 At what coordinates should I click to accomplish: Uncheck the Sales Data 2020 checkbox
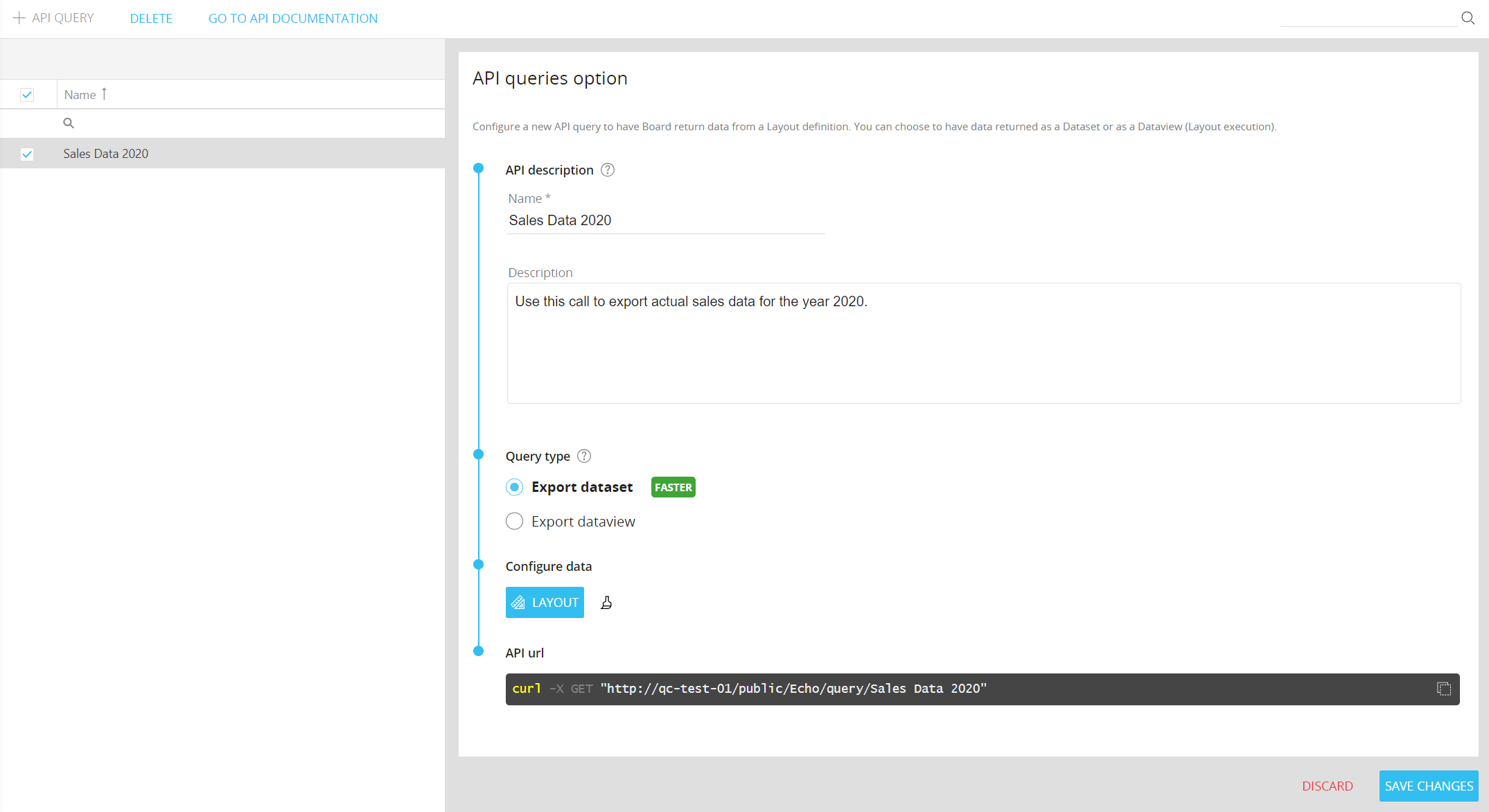coord(27,154)
